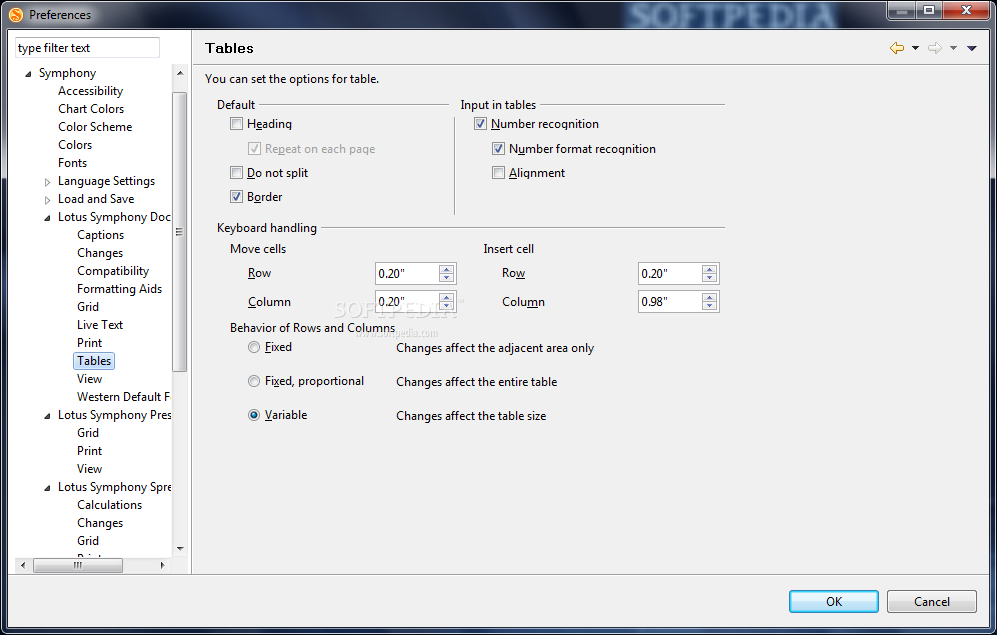Click the OK button
997x635 pixels.
834,601
